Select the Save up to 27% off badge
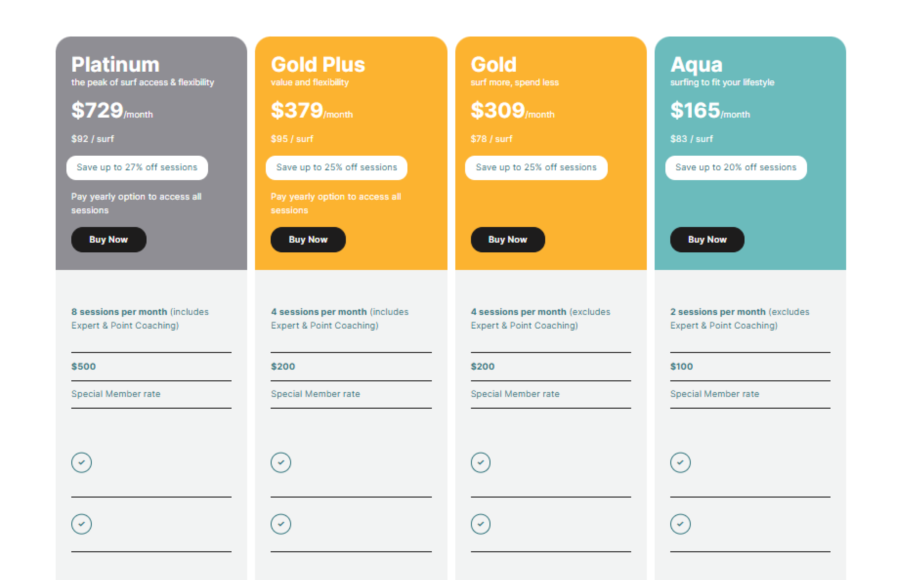Image resolution: width=900 pixels, height=580 pixels. coord(137,168)
